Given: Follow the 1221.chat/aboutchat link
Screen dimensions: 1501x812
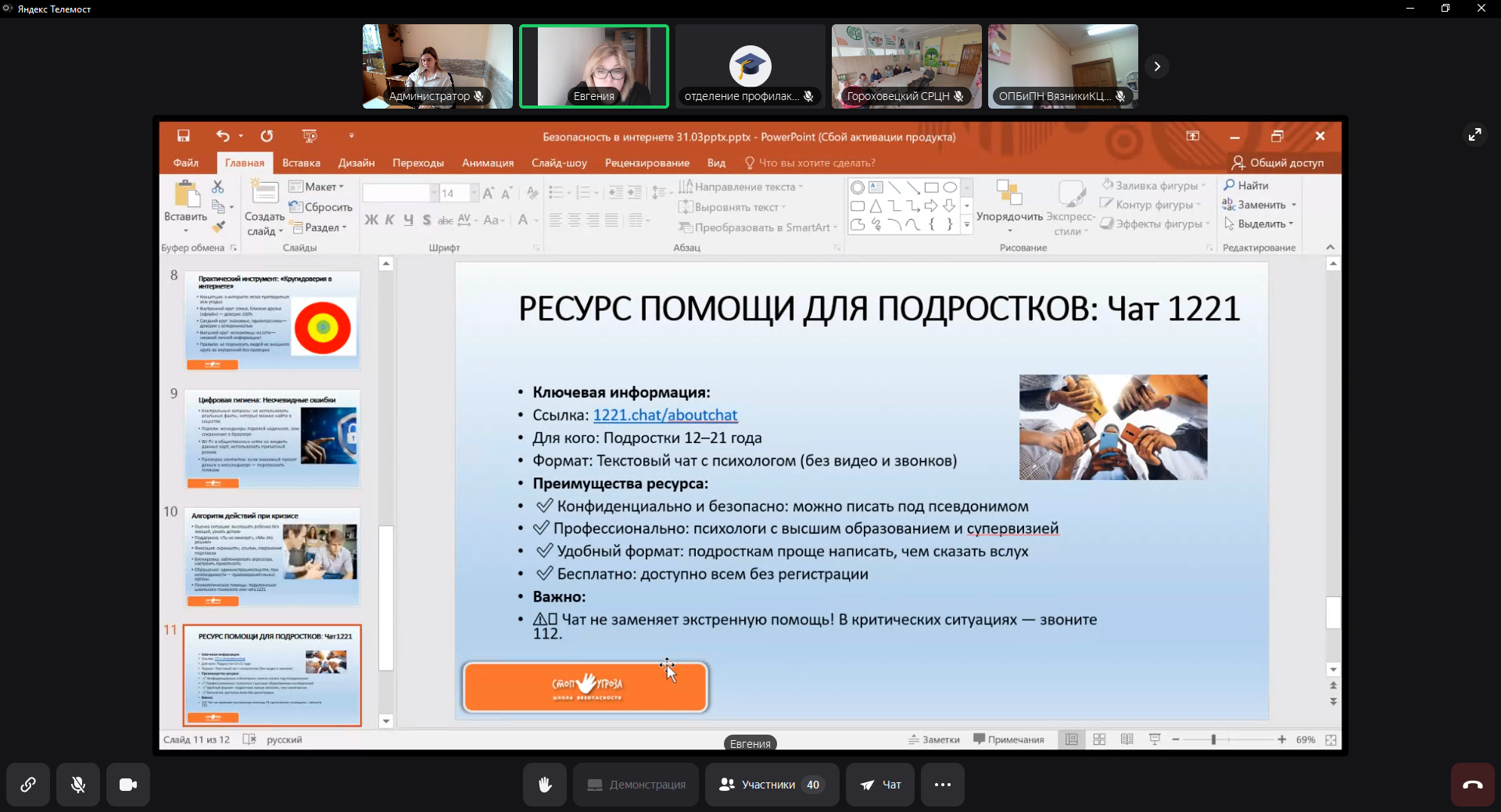Looking at the screenshot, I should [x=665, y=415].
